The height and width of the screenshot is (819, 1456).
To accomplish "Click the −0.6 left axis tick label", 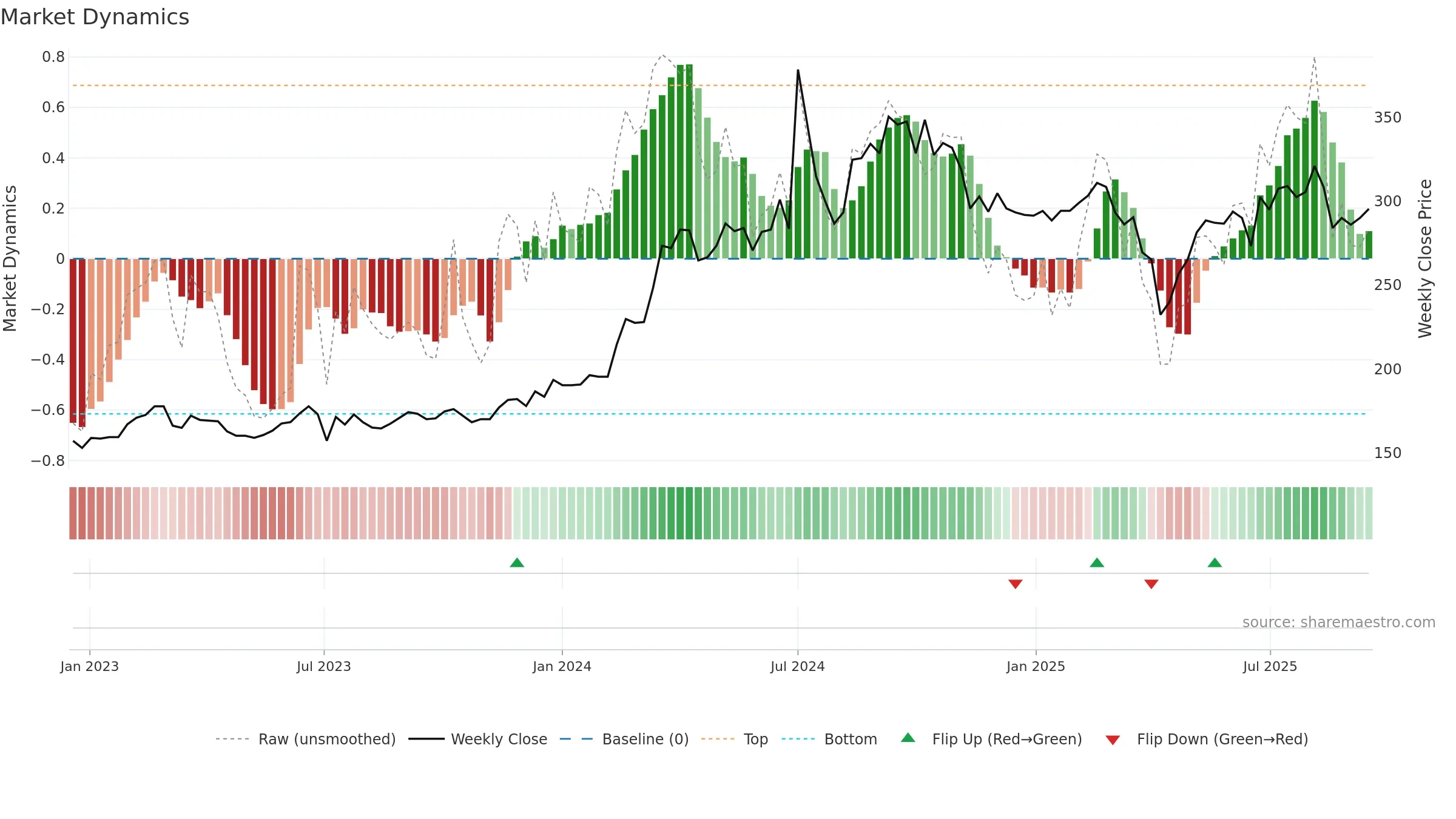I will click(48, 410).
